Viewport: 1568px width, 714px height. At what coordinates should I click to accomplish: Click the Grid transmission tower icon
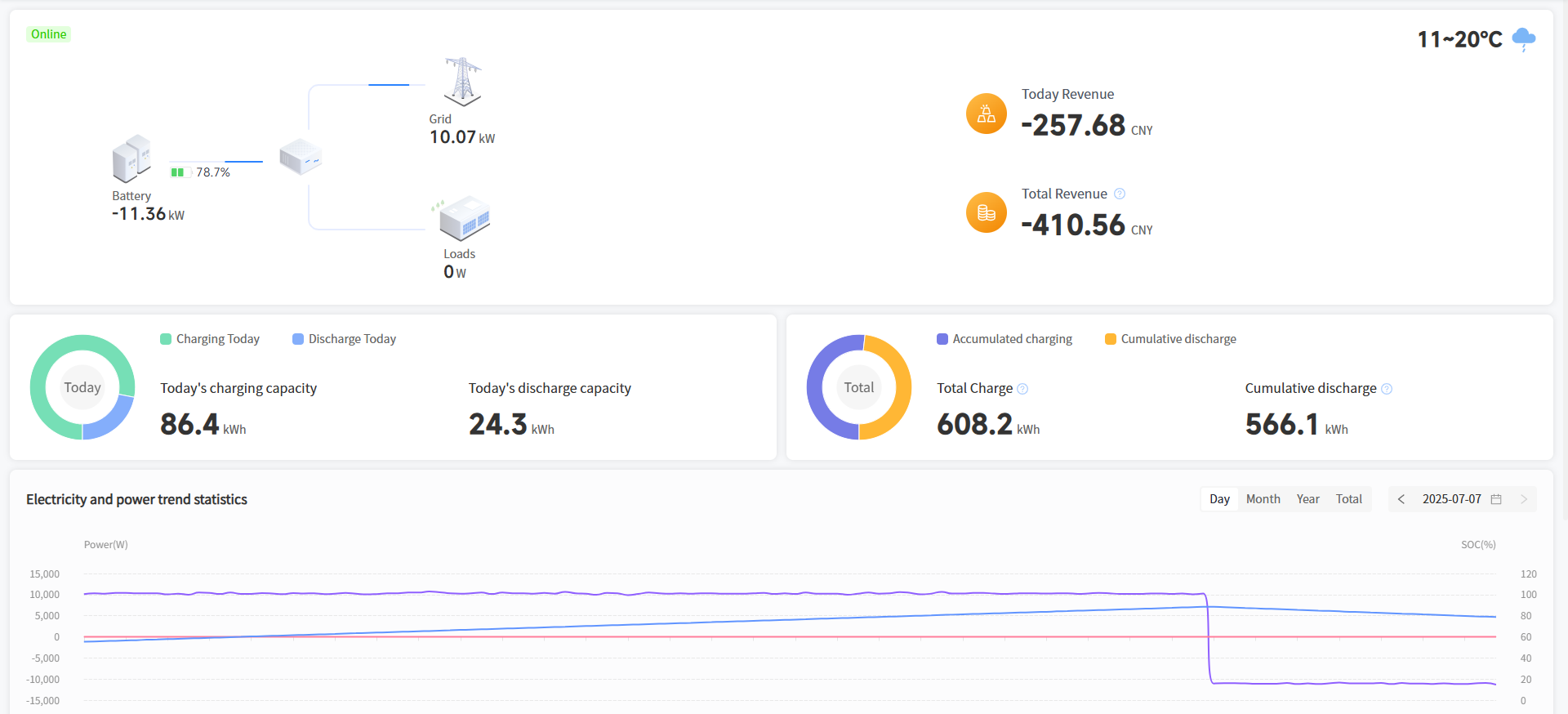tap(463, 82)
